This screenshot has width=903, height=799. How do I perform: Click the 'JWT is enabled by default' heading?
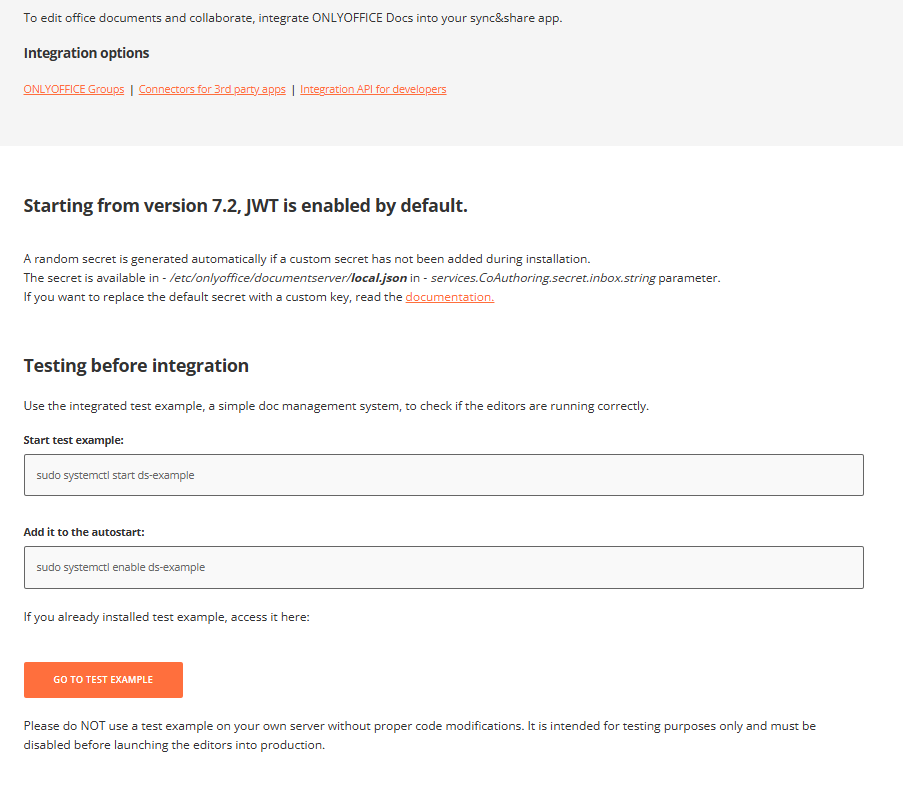[245, 206]
